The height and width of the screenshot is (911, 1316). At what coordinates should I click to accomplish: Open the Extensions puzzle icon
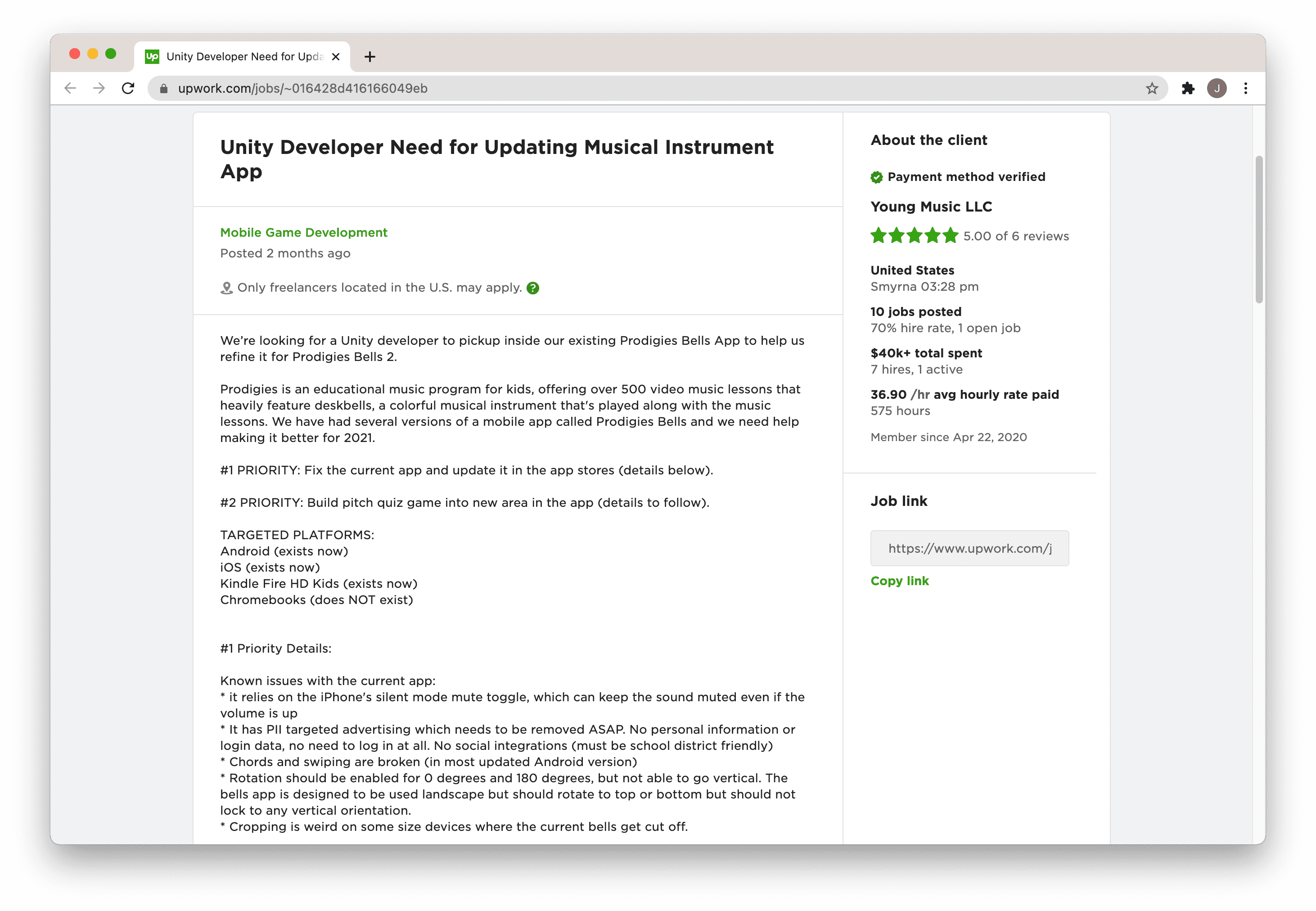(x=1188, y=89)
